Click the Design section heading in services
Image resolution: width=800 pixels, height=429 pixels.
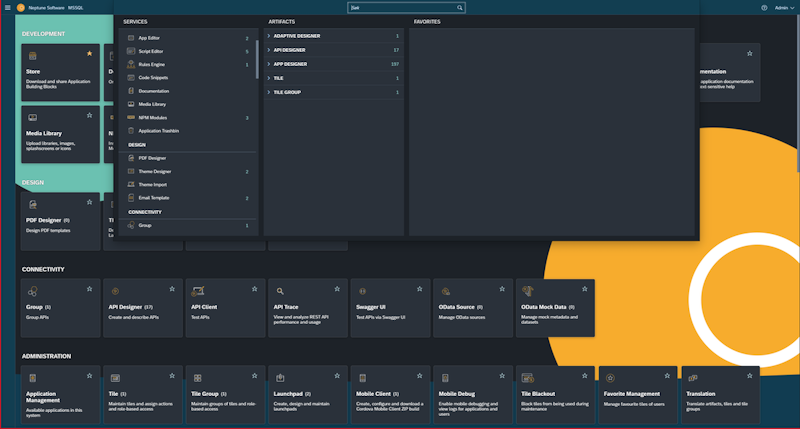point(137,145)
